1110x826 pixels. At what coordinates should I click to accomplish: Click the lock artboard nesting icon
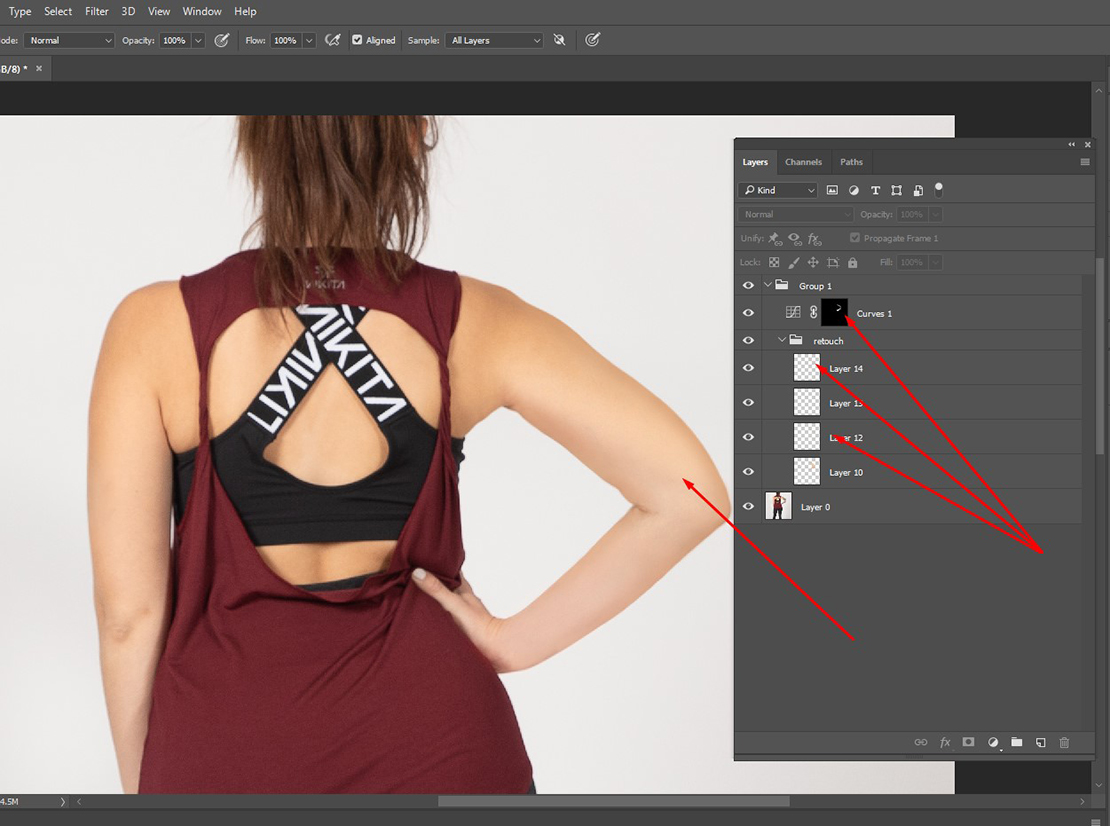coord(833,263)
